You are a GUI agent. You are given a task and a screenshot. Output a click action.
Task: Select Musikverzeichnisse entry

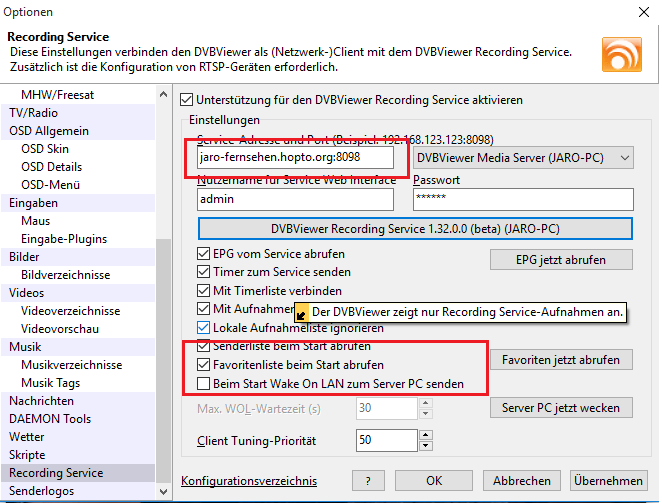click(78, 365)
